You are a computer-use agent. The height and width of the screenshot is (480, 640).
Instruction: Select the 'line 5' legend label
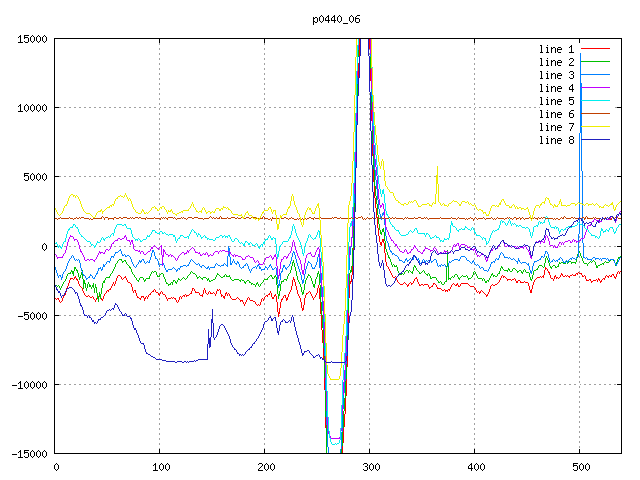point(557,101)
